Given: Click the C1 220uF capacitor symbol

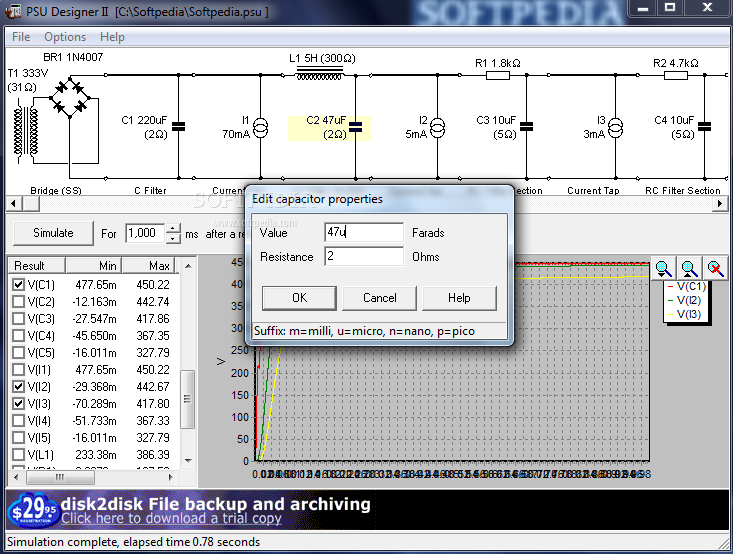Looking at the screenshot, I should point(178,127).
